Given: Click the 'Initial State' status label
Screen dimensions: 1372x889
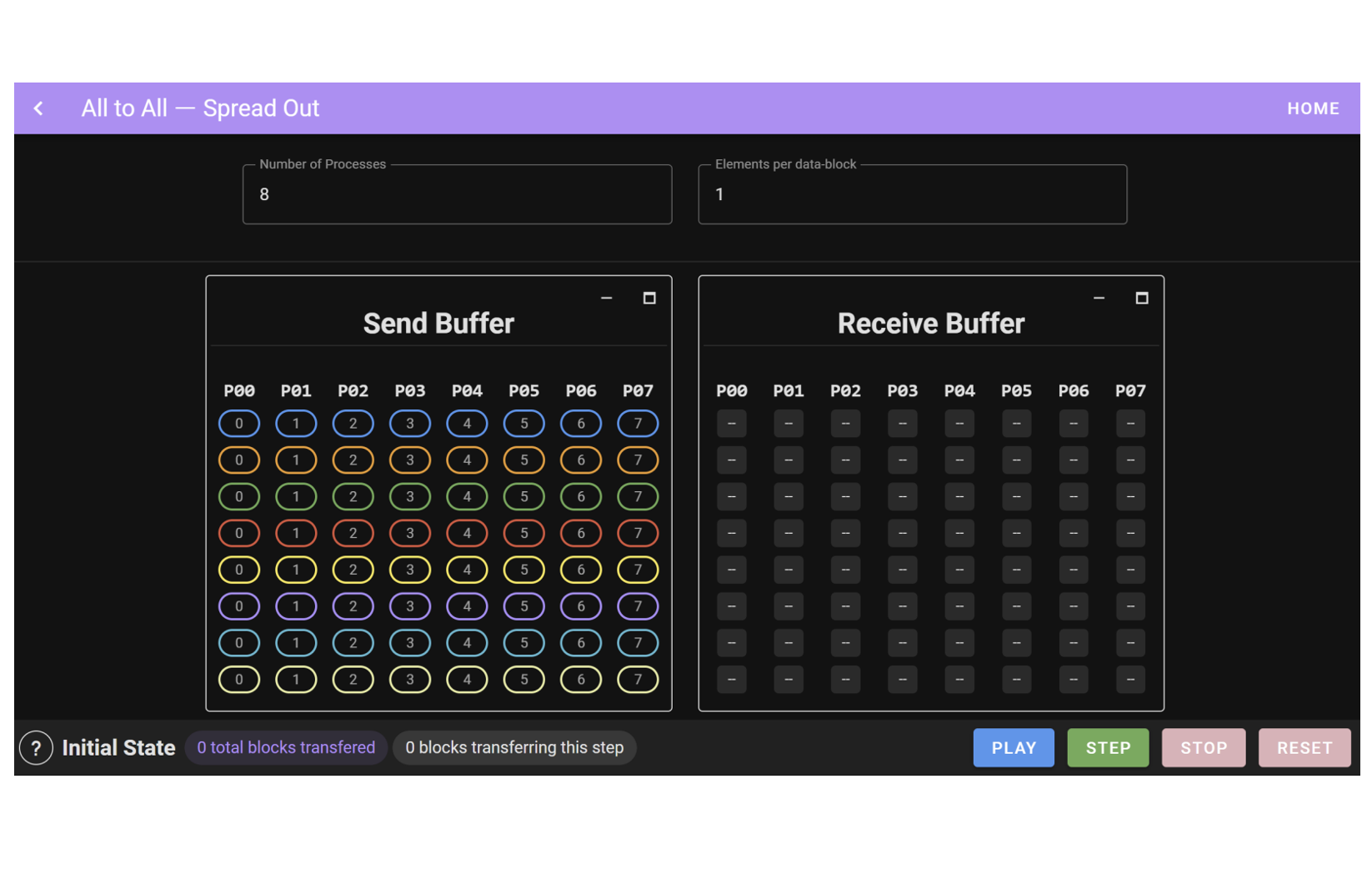Looking at the screenshot, I should point(118,748).
